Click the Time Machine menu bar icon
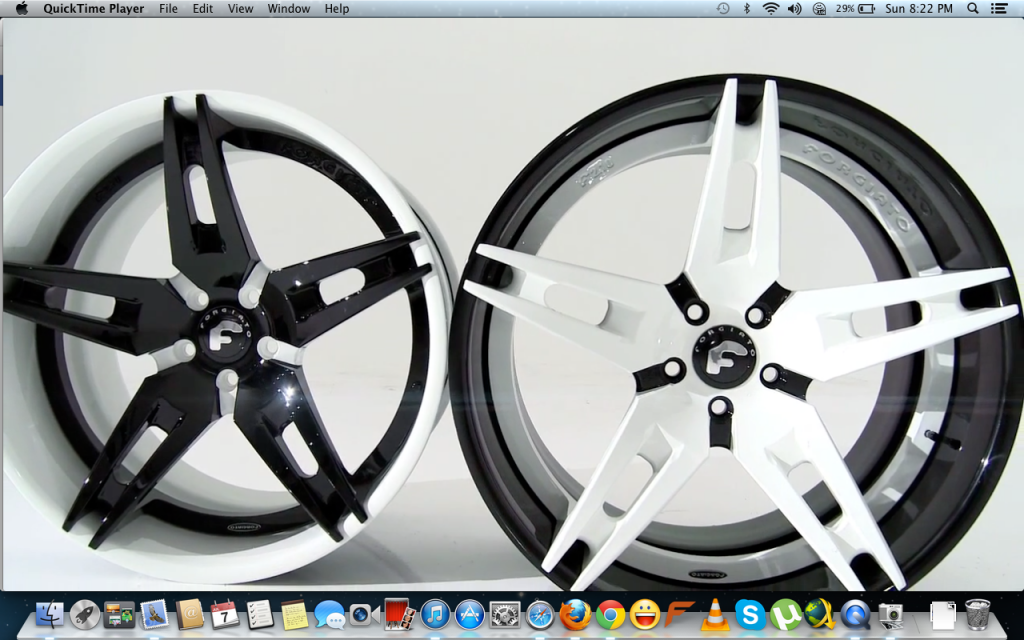The image size is (1024, 640). (723, 8)
